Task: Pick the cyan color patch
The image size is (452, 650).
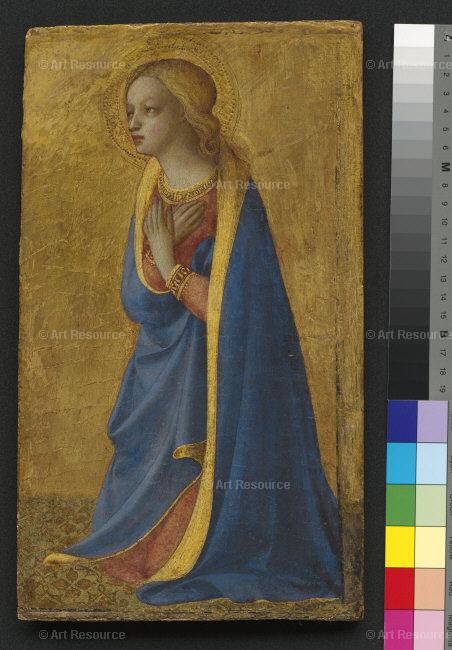Action: pos(401,463)
